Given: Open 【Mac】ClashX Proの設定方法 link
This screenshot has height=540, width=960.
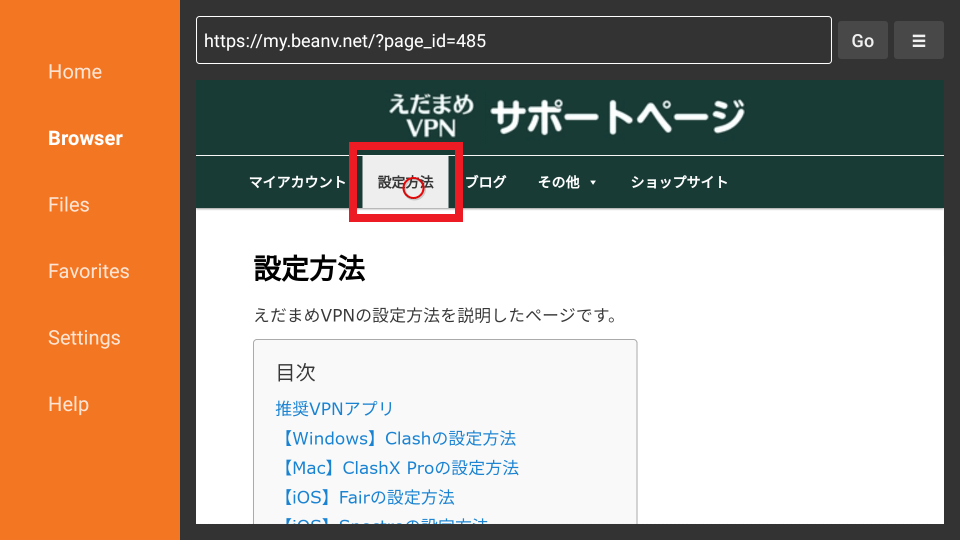Looking at the screenshot, I should coord(398,468).
